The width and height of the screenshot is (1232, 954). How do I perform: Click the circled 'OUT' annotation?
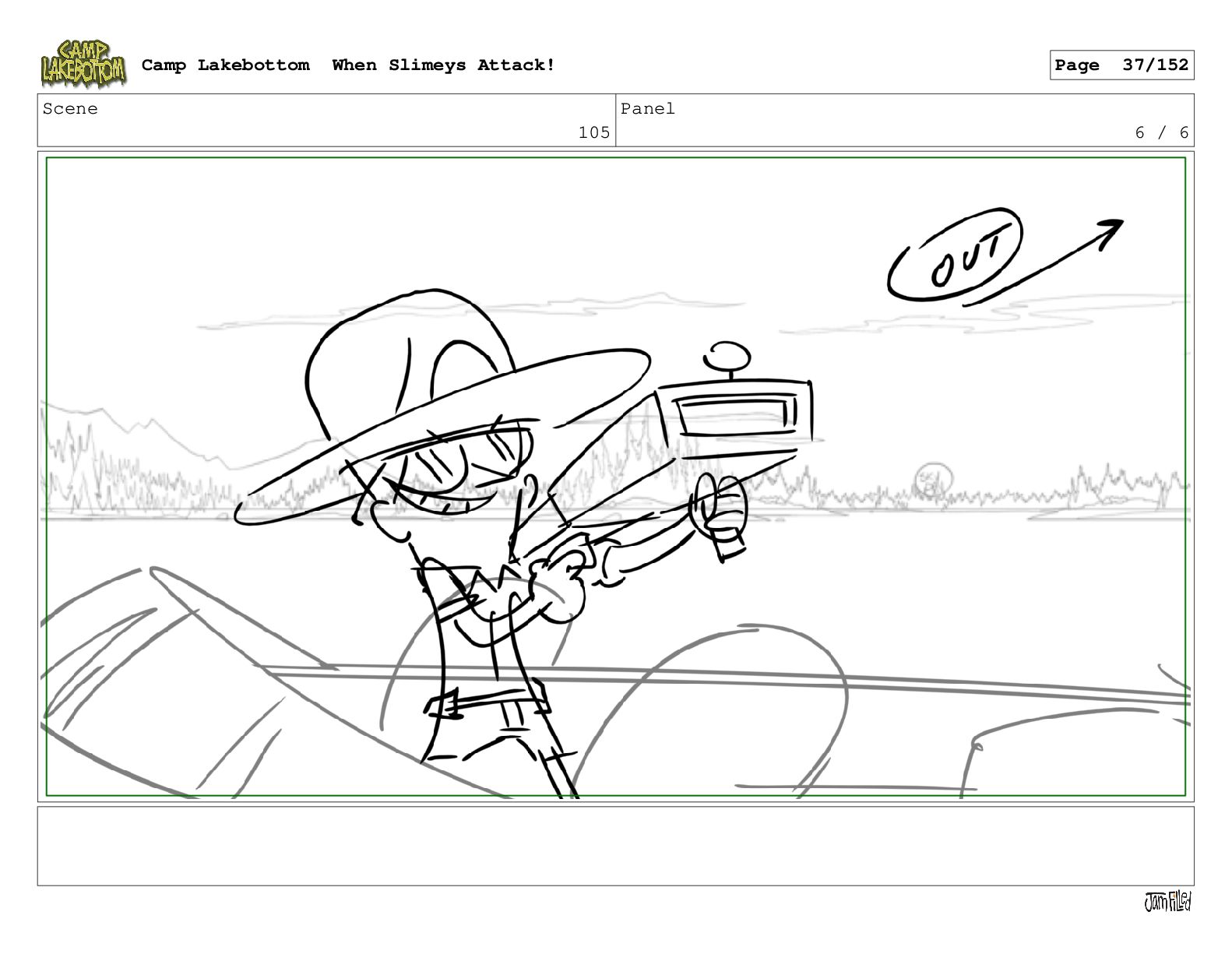(x=955, y=255)
